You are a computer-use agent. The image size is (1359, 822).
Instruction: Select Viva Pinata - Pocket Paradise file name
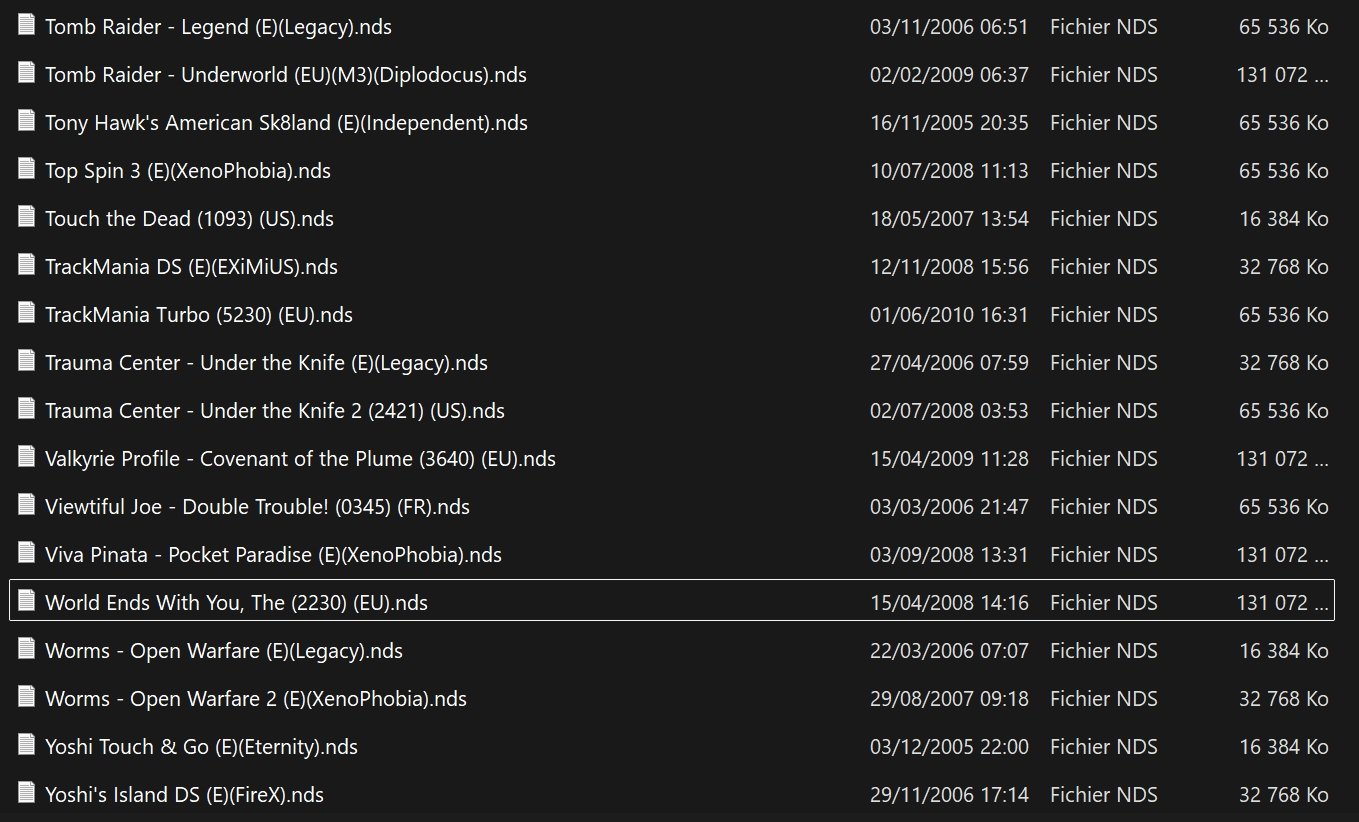pos(273,555)
